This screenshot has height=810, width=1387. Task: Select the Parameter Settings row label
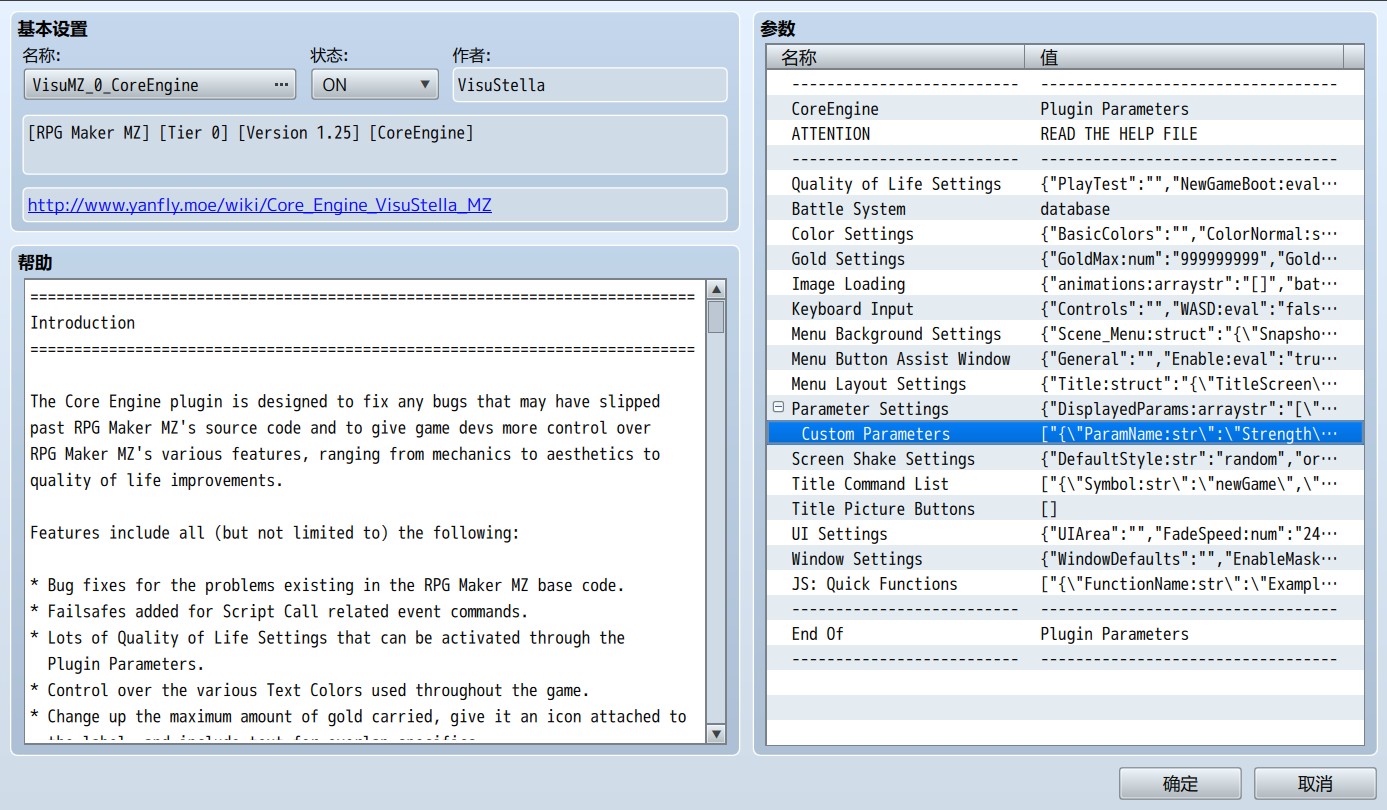coord(870,409)
